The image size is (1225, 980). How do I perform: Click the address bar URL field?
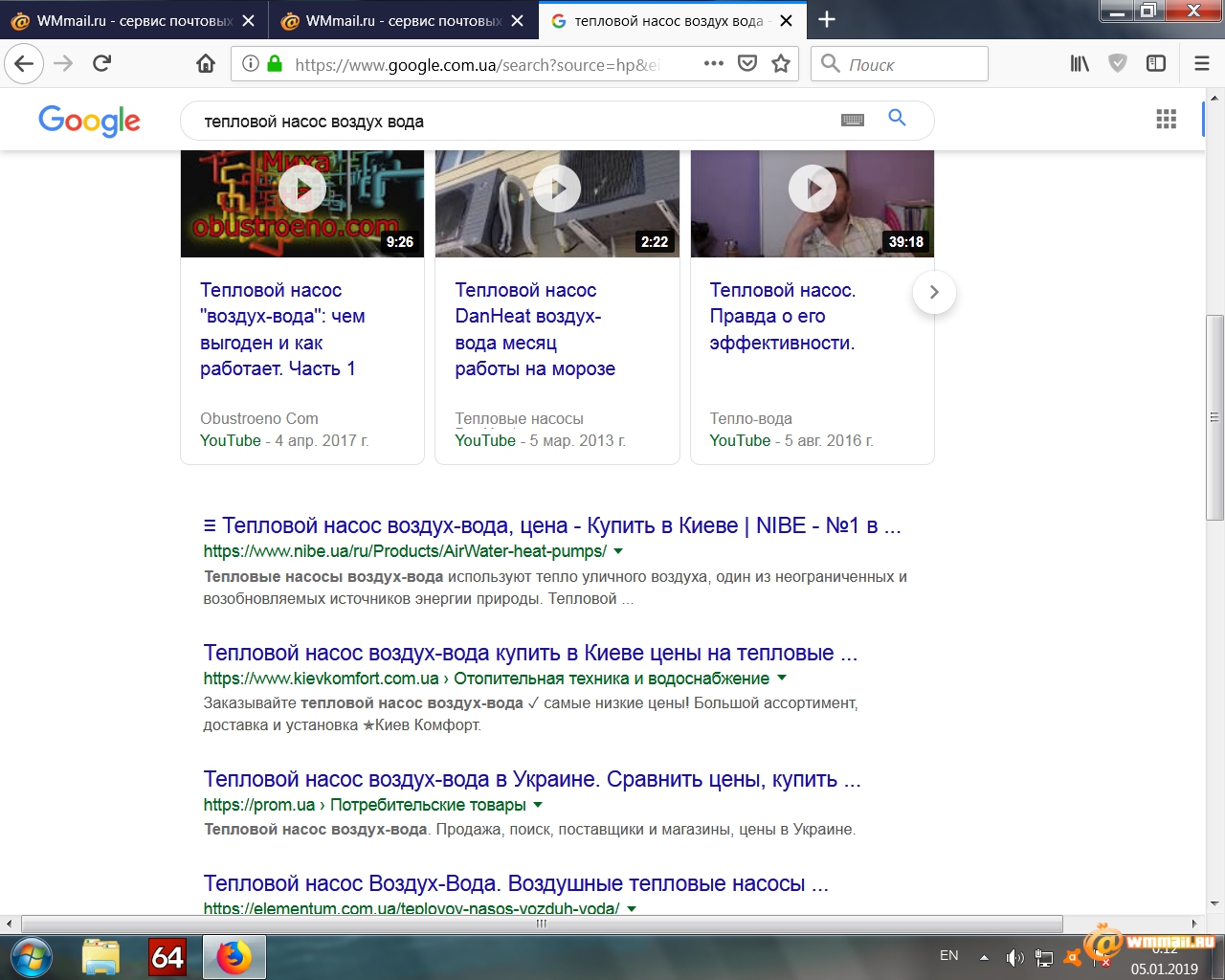(477, 65)
